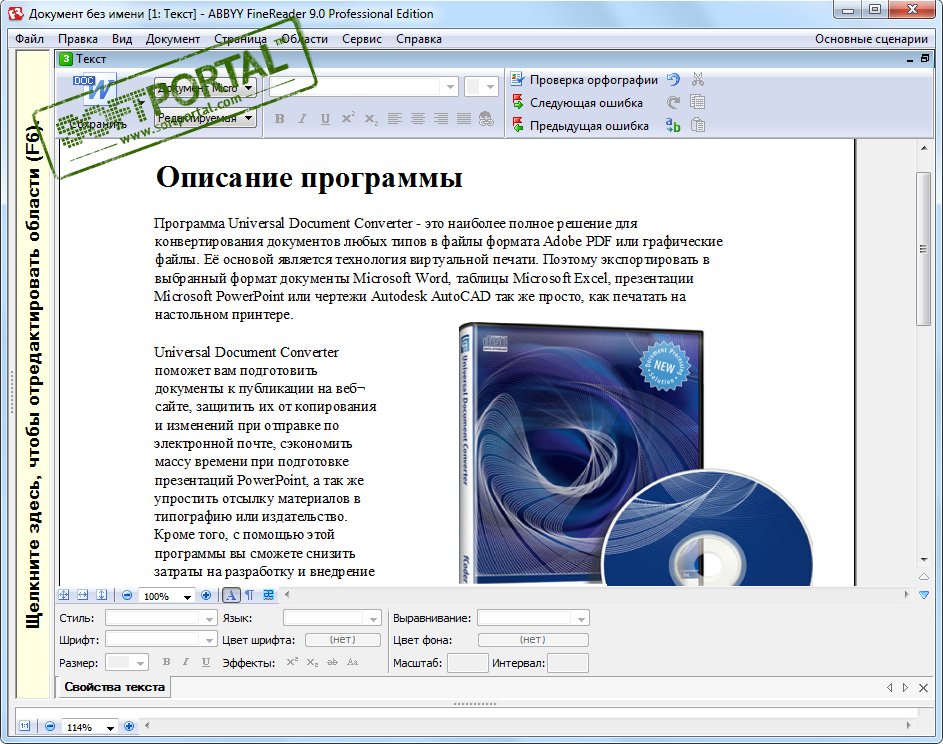The width and height of the screenshot is (943, 744).
Task: Zoom in text view with plus icon beside 100%
Action: [206, 595]
